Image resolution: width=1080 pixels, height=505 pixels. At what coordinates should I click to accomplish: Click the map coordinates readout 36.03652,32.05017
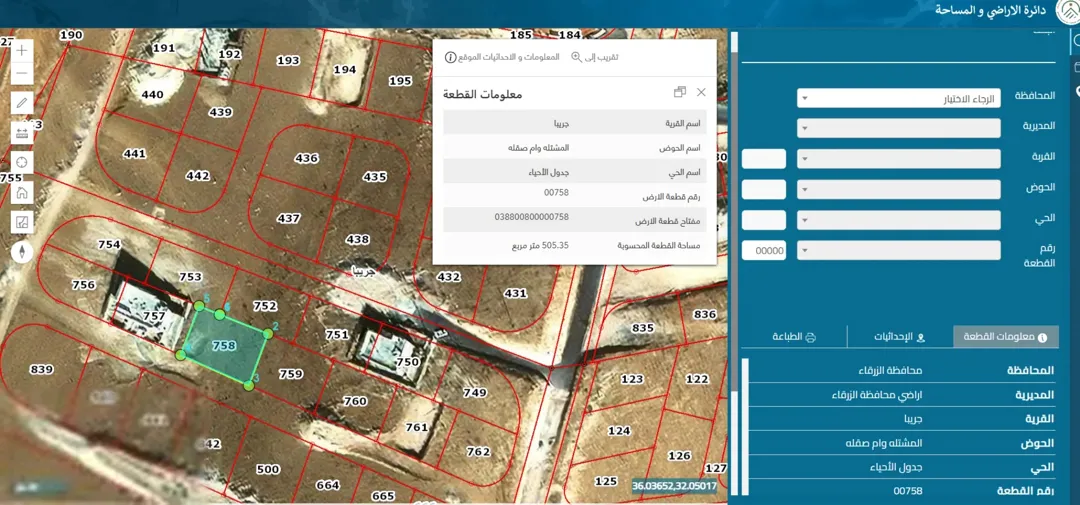click(x=675, y=486)
